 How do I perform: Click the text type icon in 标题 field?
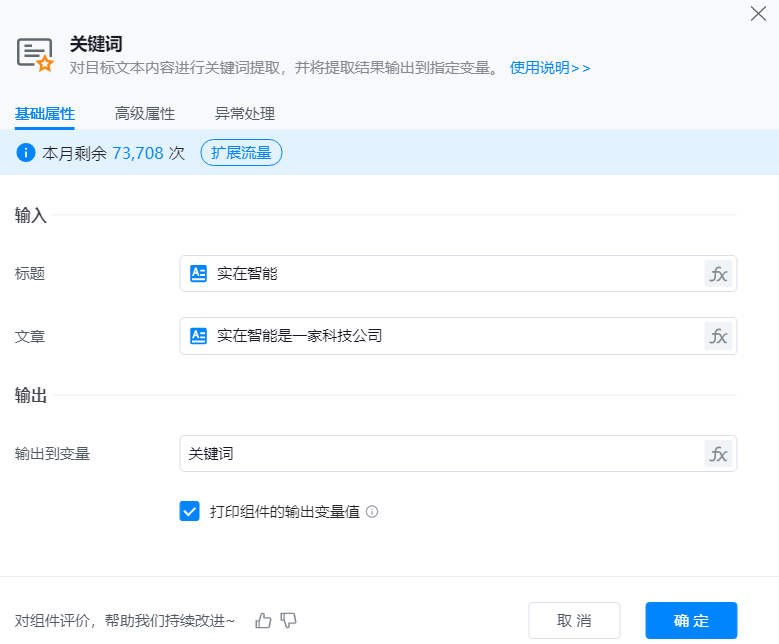[x=199, y=274]
